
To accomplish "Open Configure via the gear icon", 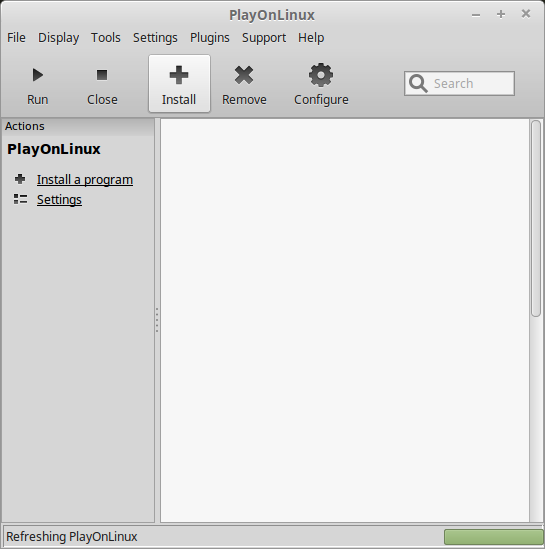I will click(321, 75).
